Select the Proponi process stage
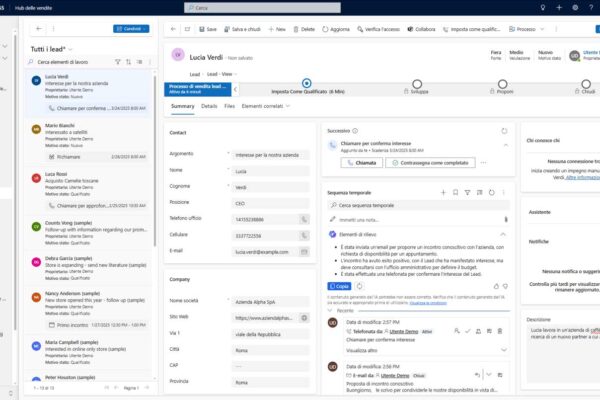Viewport: 600px width, 400px height. [502, 84]
